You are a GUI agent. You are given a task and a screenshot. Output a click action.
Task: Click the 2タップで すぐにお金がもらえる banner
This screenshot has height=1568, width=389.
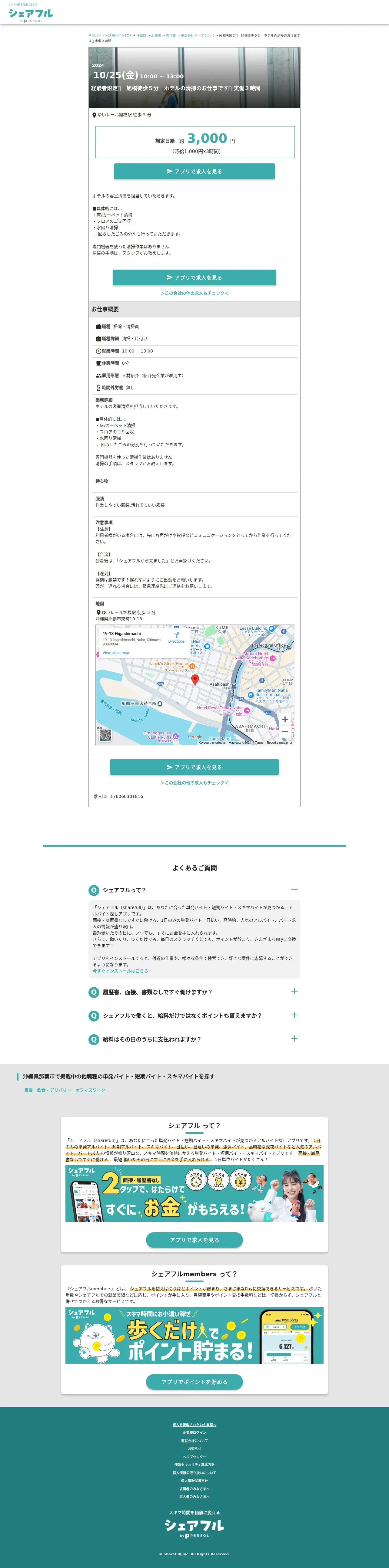click(194, 1194)
